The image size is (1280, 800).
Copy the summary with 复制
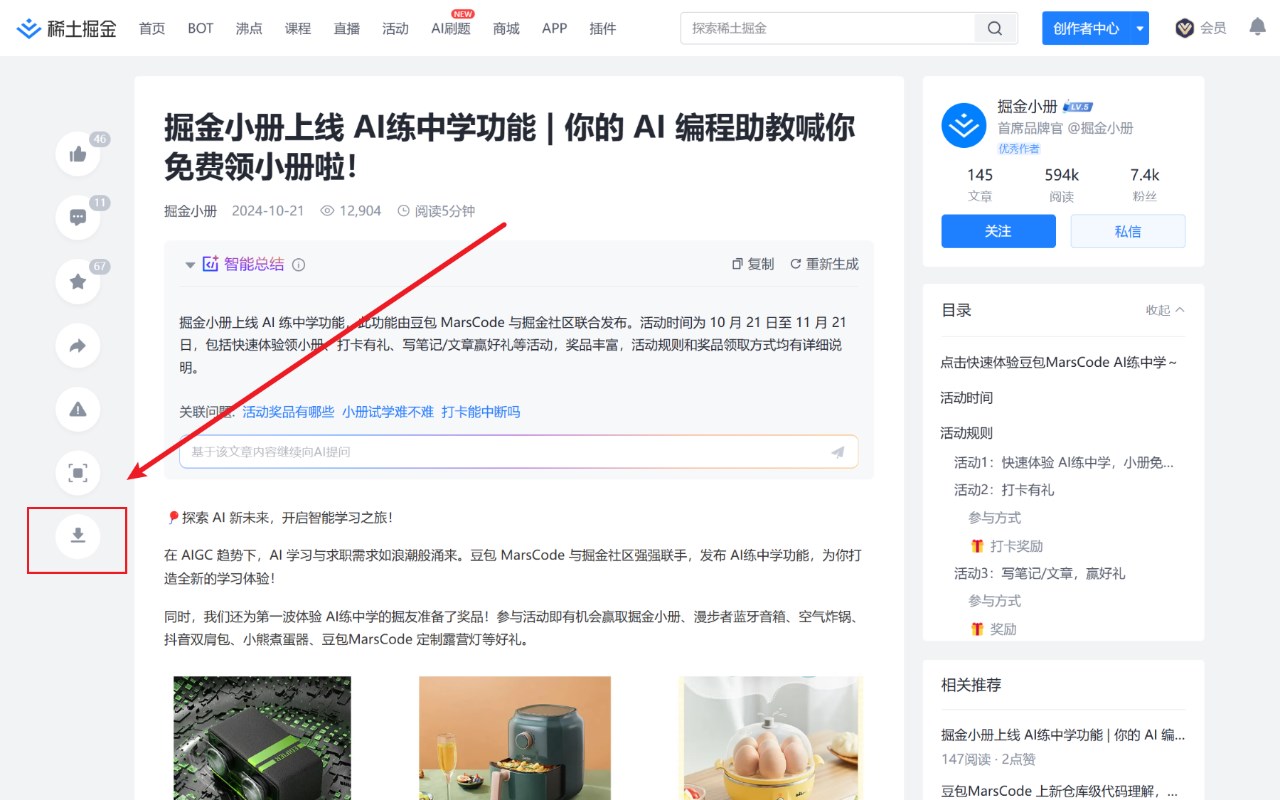(x=753, y=264)
